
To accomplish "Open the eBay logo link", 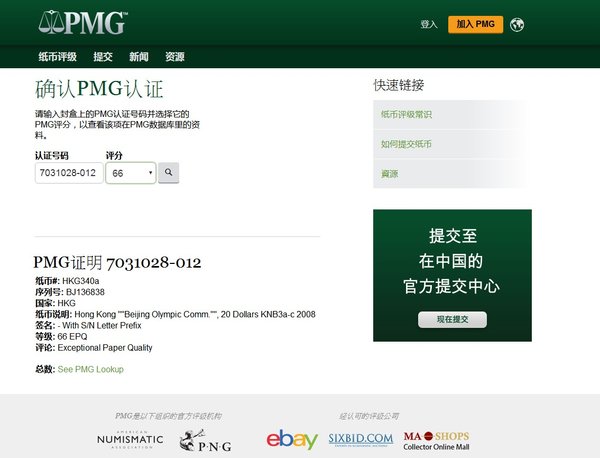I will click(292, 439).
